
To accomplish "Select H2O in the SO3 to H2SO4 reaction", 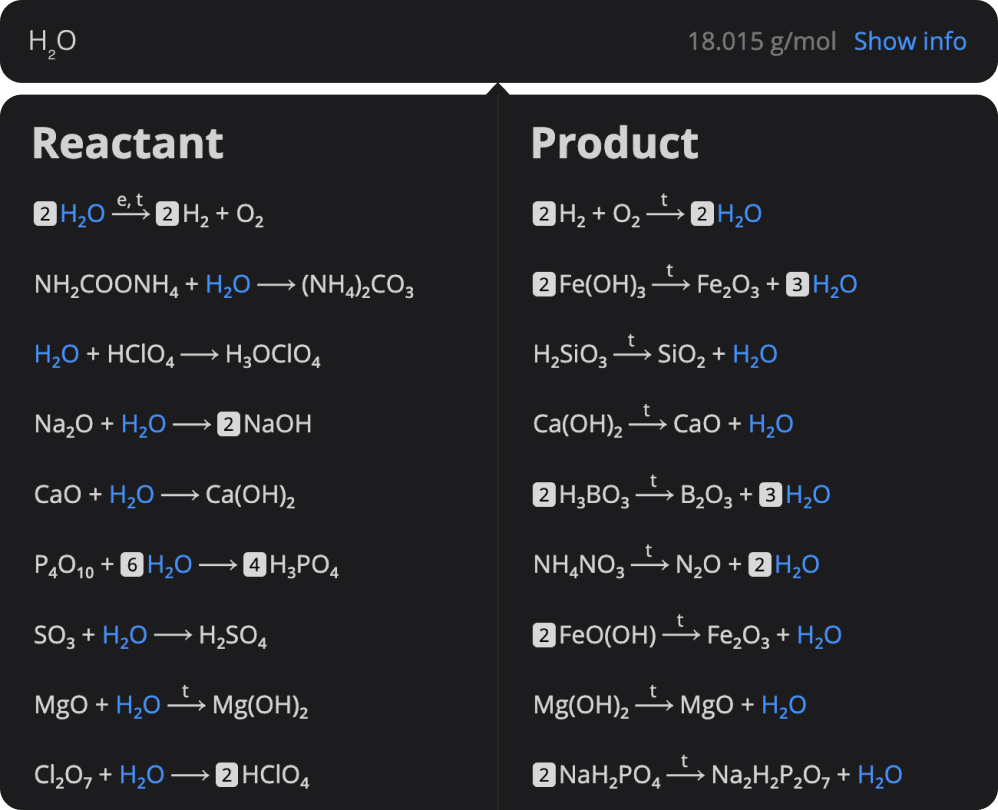I will [x=126, y=634].
